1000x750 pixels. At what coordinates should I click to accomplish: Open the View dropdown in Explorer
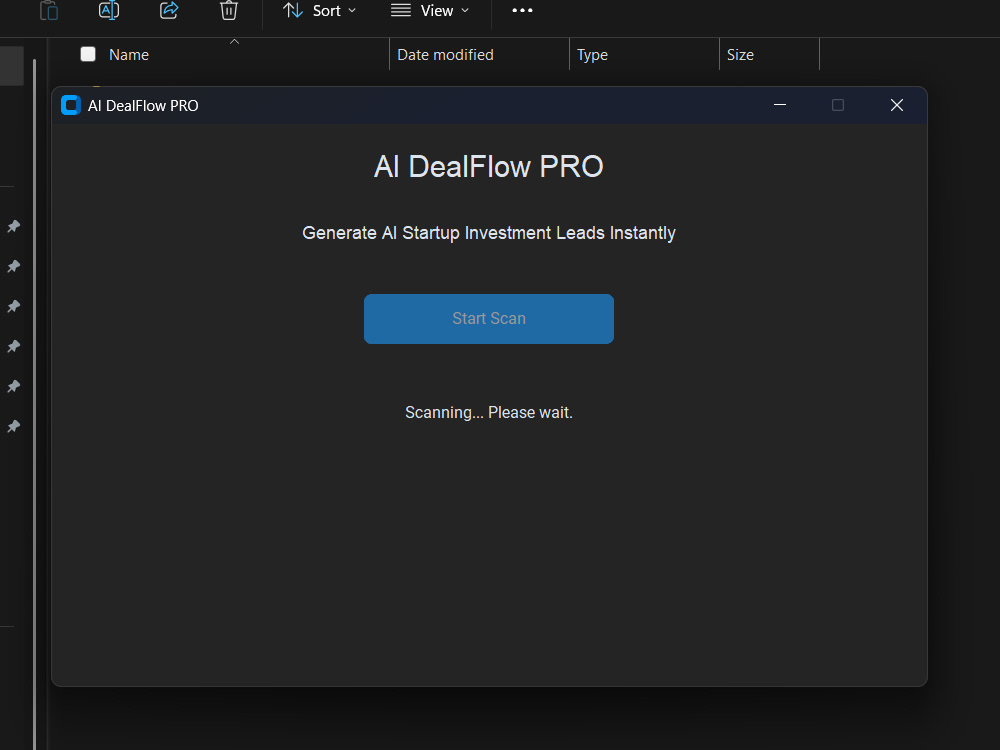pos(430,11)
